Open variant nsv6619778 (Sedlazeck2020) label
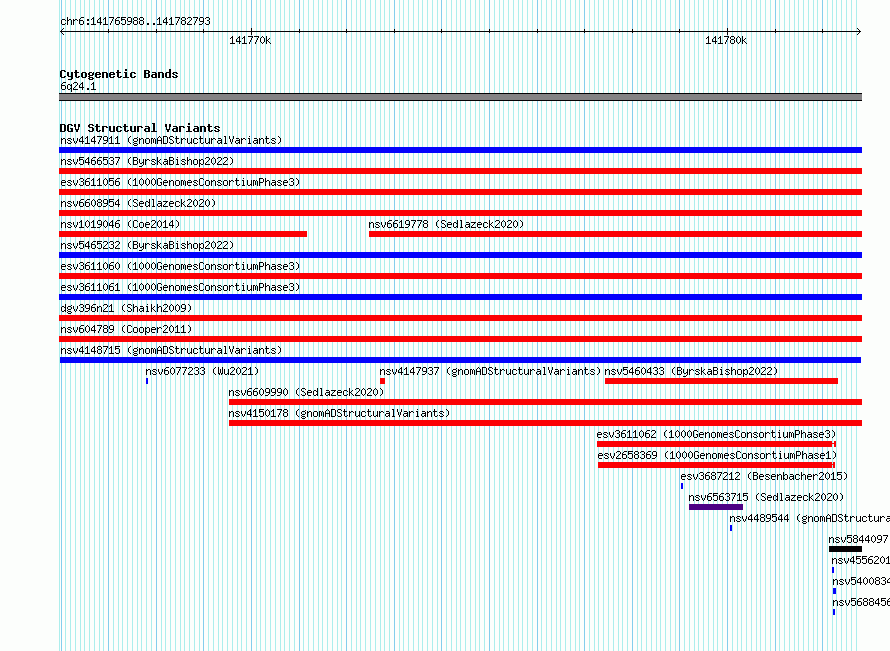The image size is (890, 651). (446, 224)
